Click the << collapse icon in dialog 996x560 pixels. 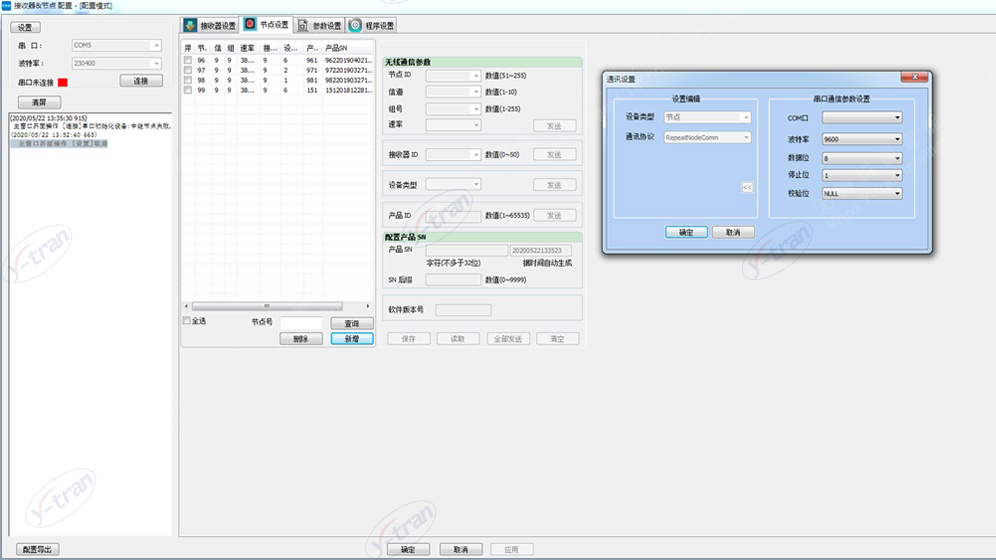coord(747,187)
